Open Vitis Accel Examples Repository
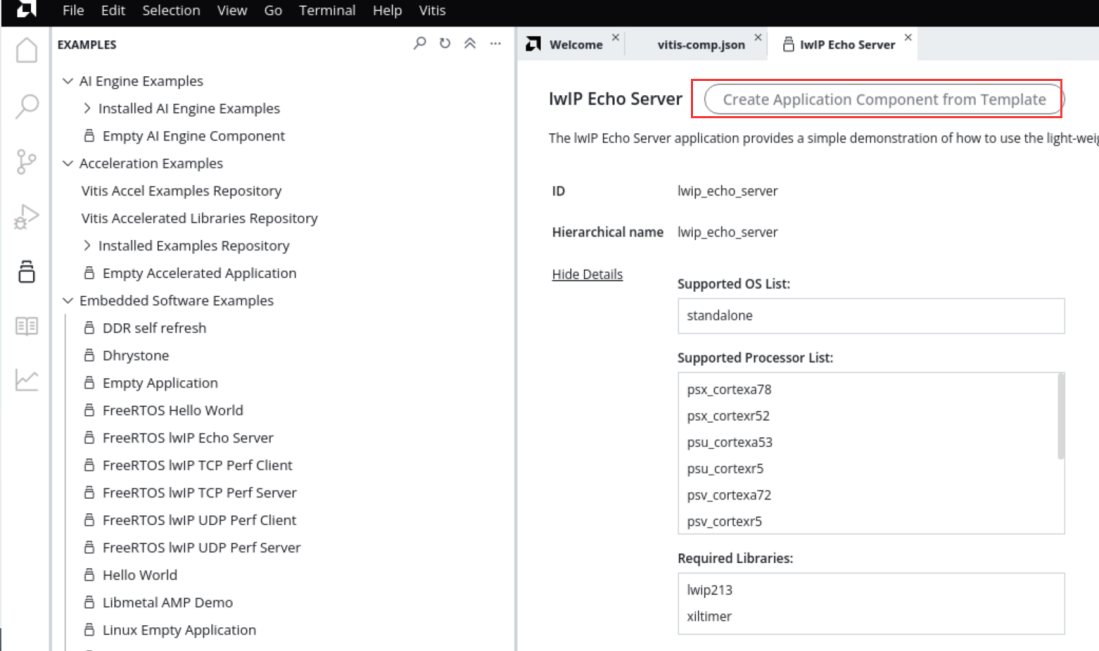 (181, 191)
